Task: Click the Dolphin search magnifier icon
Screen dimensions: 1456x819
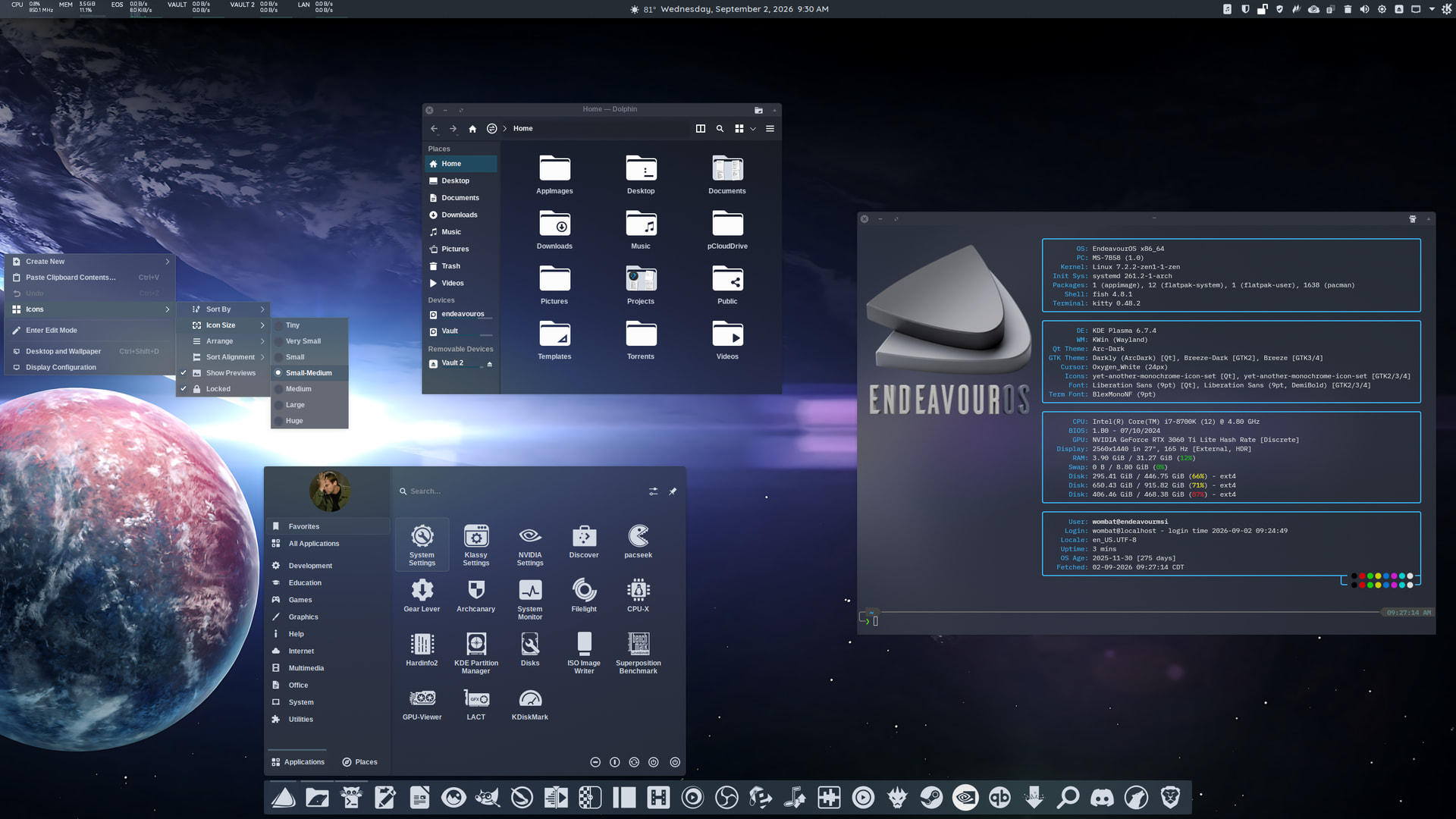Action: tap(720, 129)
